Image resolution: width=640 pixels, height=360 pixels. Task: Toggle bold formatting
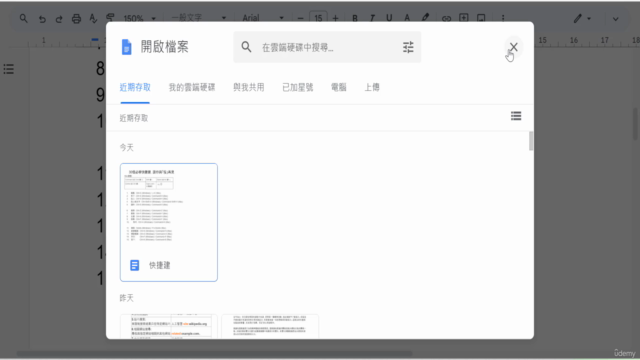coord(355,18)
